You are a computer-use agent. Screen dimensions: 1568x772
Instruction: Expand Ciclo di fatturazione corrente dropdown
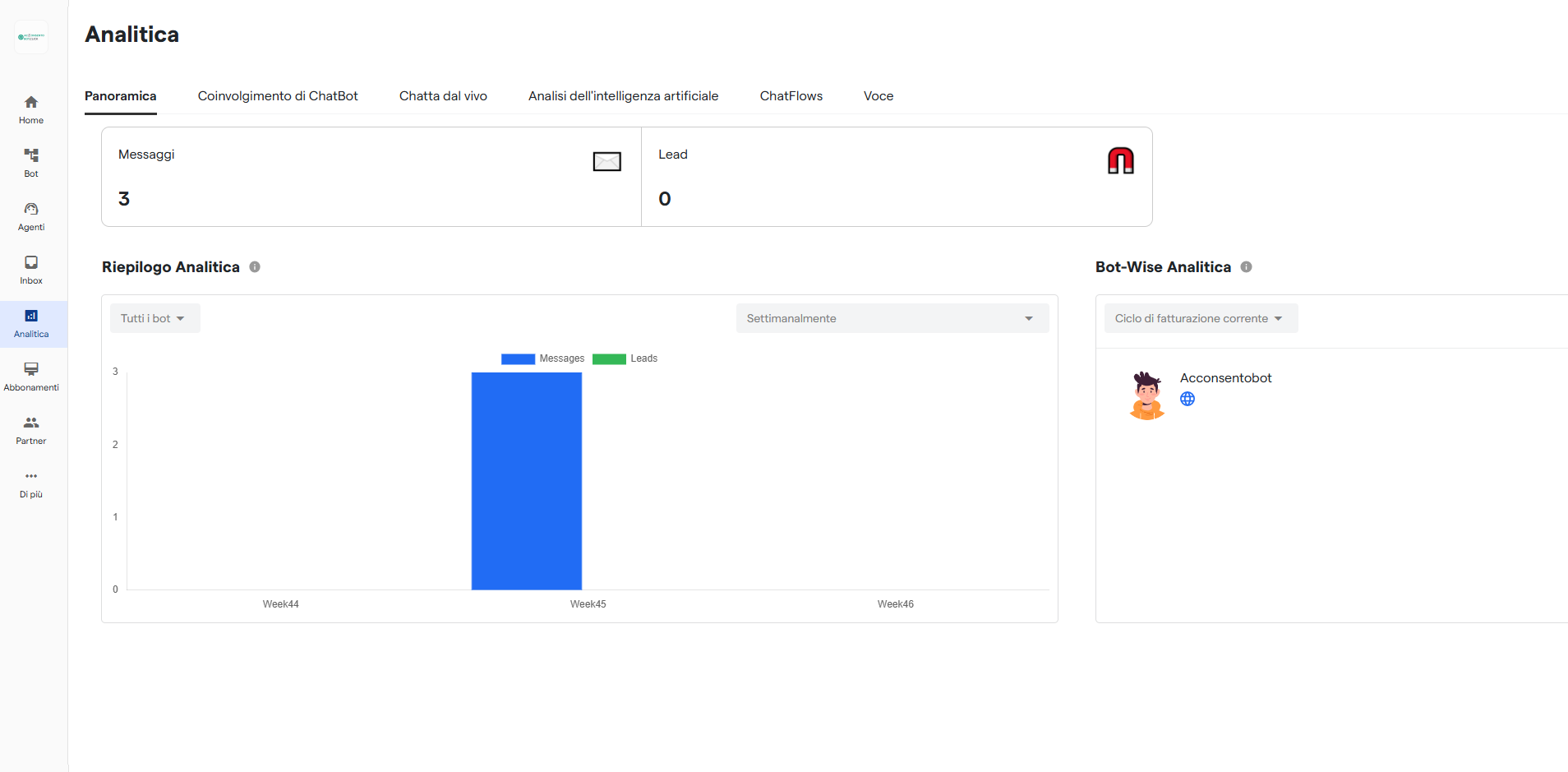tap(1200, 318)
